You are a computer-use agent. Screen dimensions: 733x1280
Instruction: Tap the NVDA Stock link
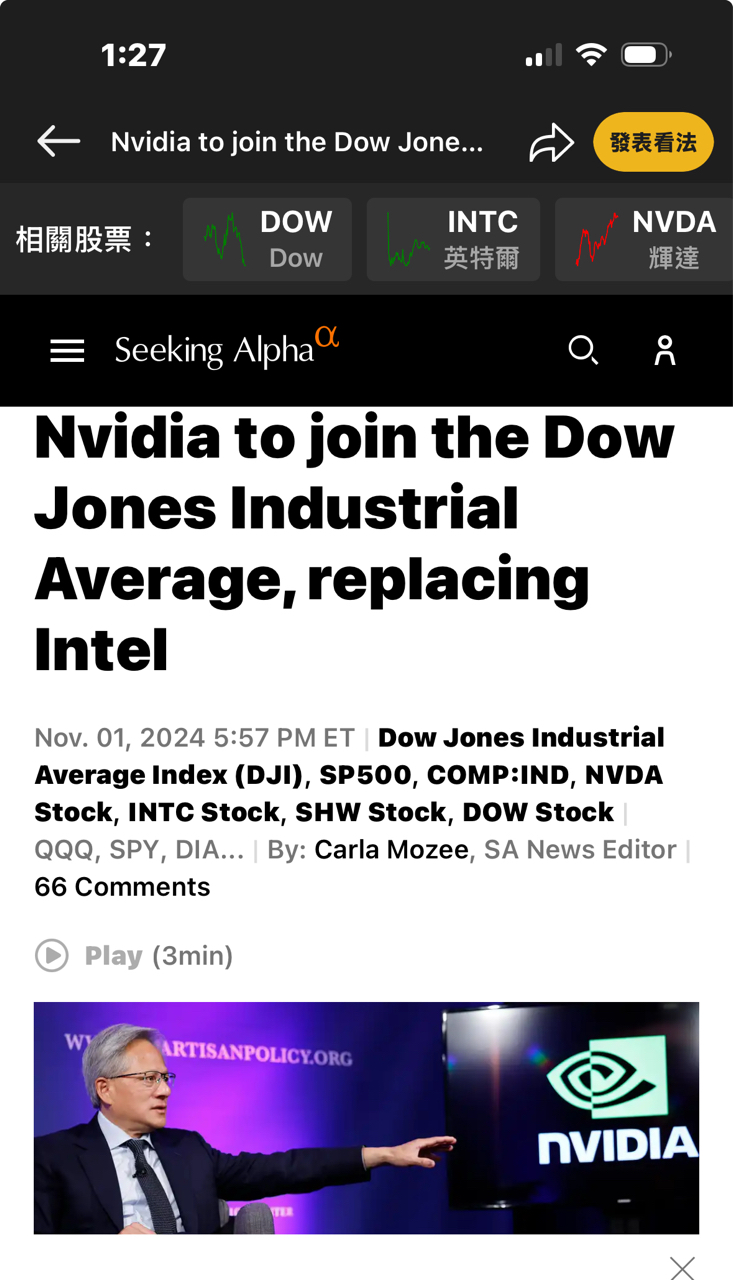(622, 775)
